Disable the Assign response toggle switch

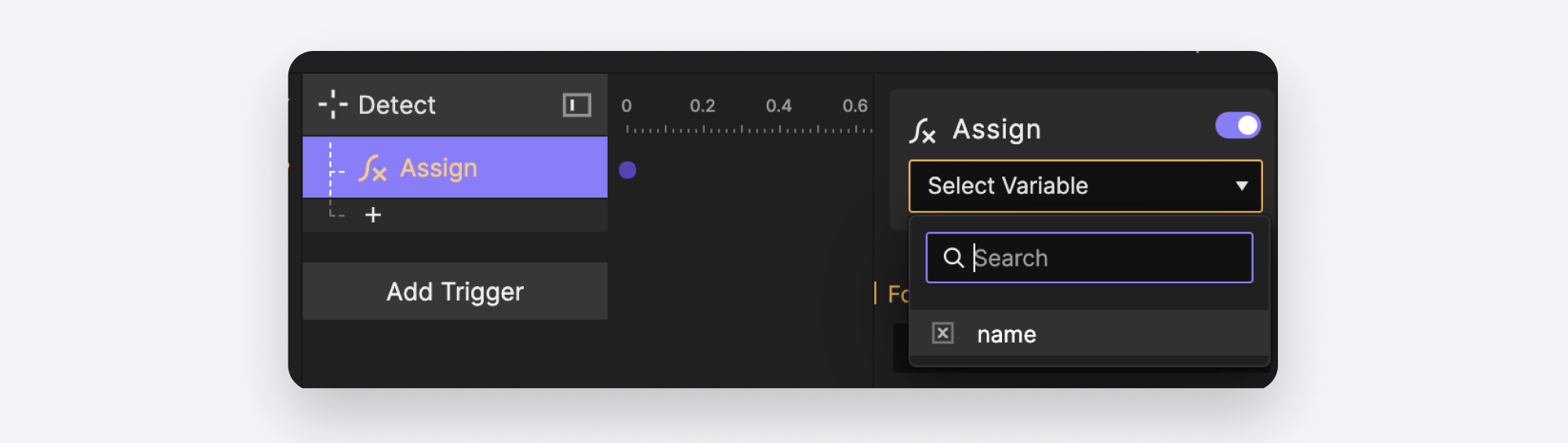(1237, 125)
